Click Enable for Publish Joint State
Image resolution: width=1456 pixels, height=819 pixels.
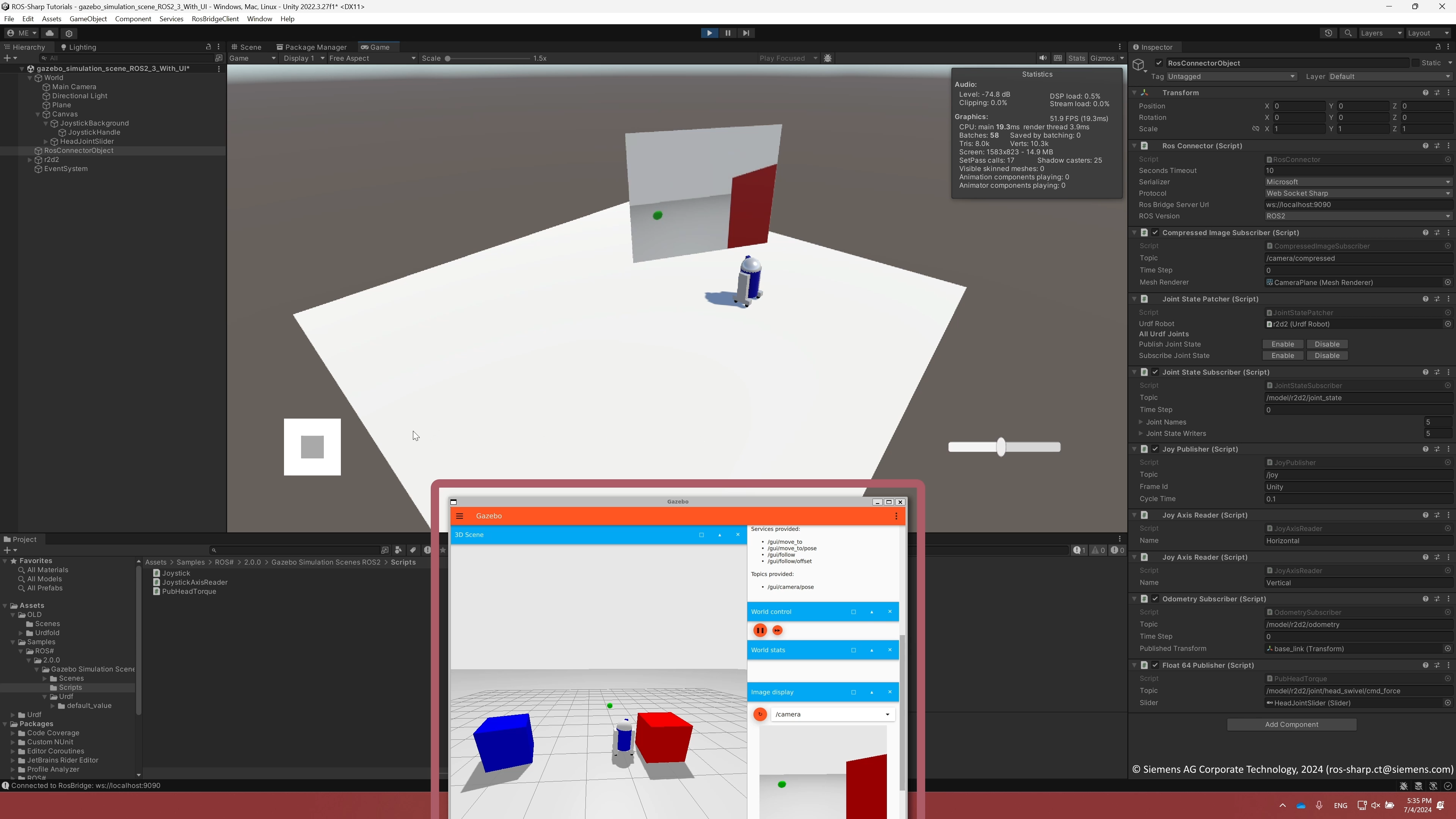click(1282, 344)
